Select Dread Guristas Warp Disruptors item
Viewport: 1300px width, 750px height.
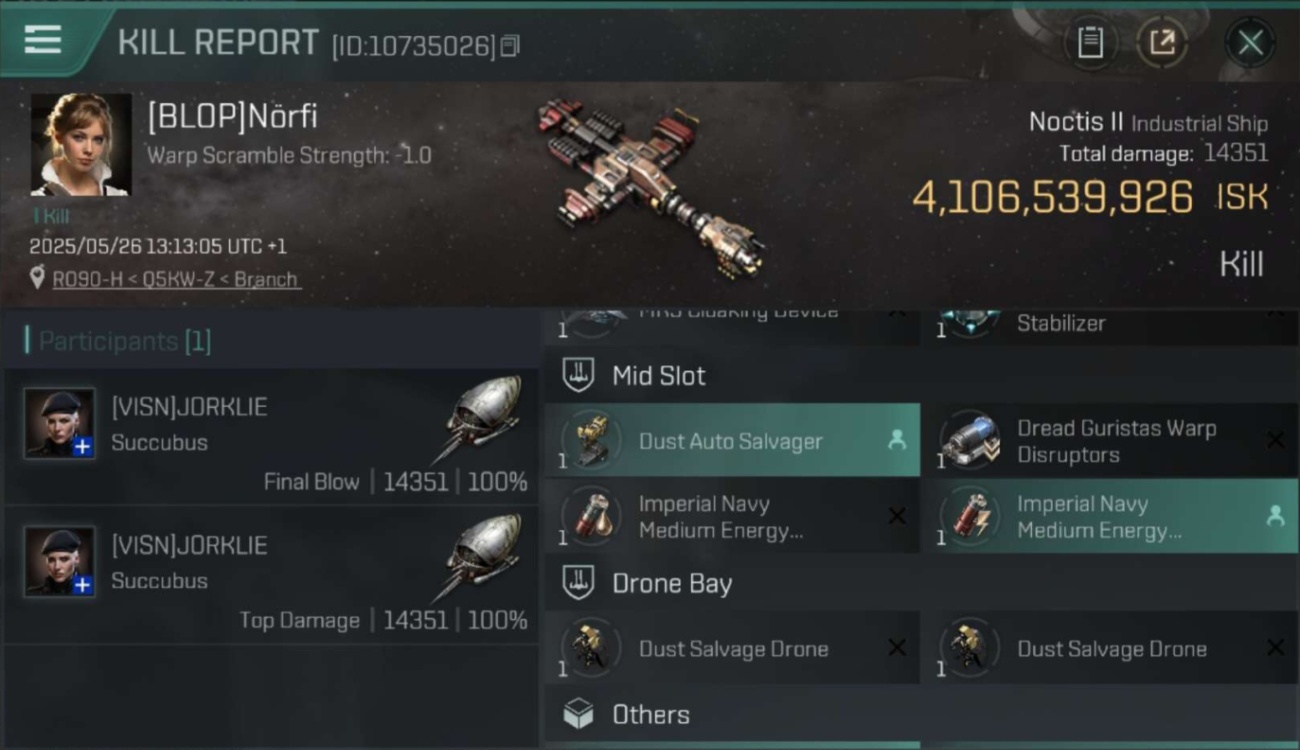click(x=1111, y=440)
